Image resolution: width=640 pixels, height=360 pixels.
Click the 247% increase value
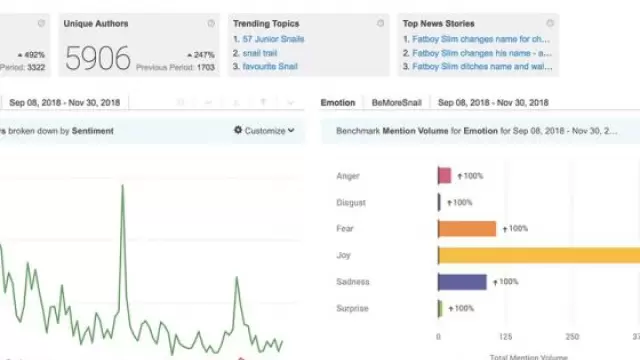click(x=201, y=55)
